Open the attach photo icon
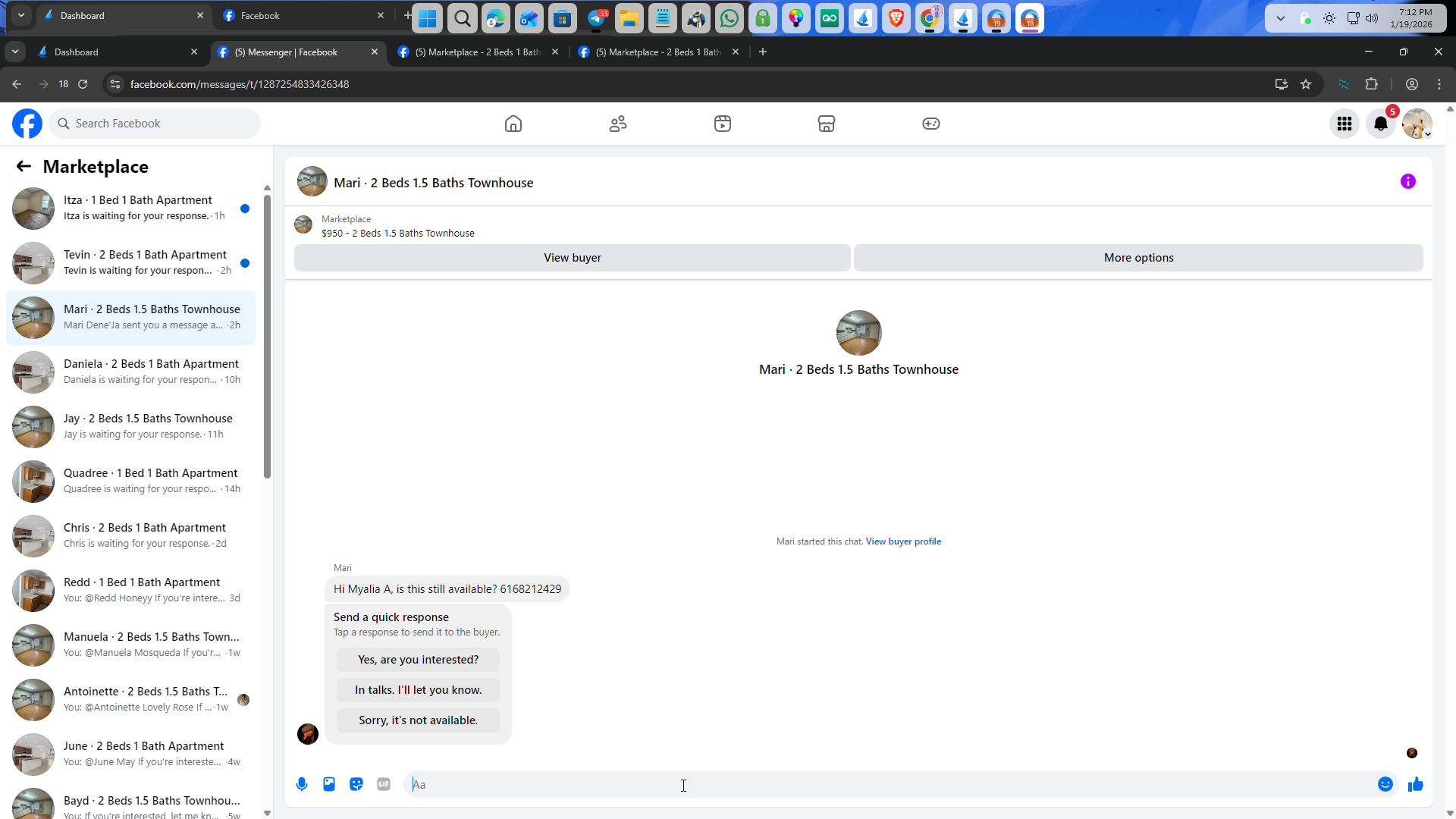Screen dimensions: 1456x819 click(329, 784)
